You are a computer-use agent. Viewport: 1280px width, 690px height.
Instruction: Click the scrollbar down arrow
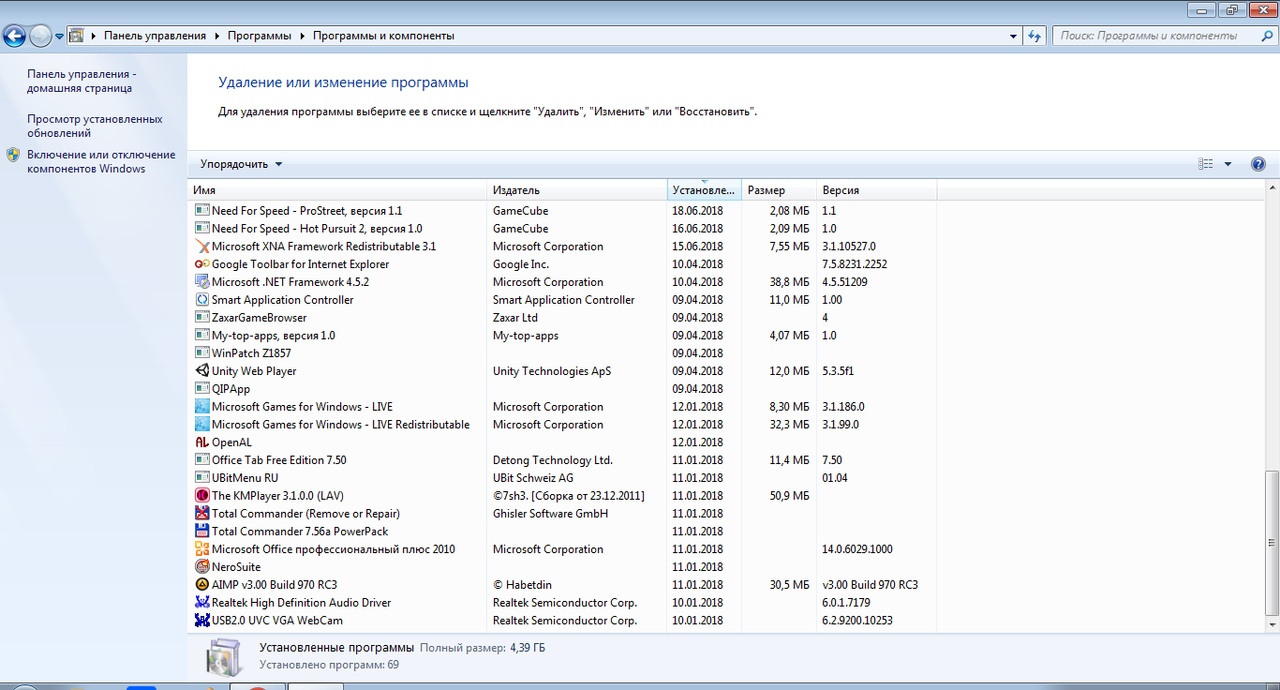(x=1271, y=625)
